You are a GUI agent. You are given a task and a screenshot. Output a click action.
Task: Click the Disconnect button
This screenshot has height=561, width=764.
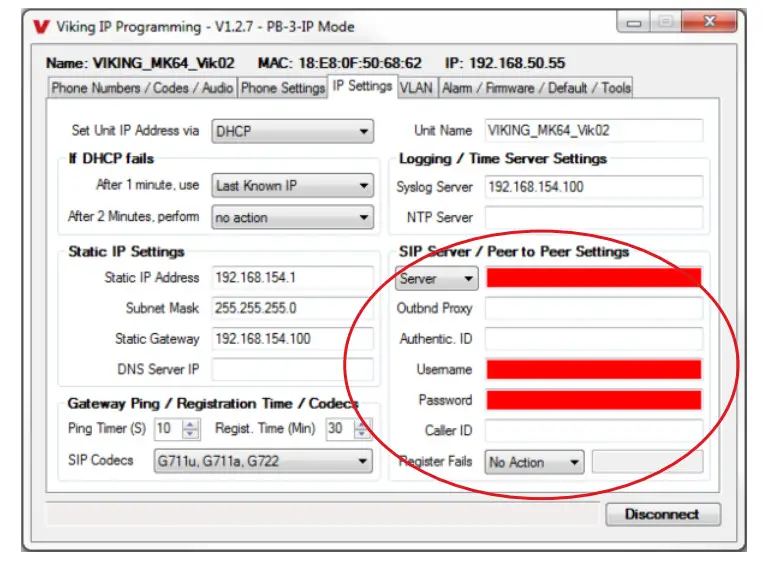coord(663,515)
